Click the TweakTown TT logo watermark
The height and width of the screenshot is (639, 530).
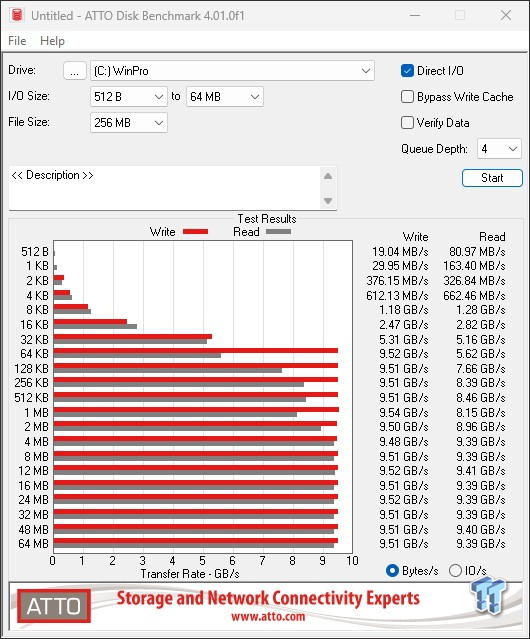[488, 596]
